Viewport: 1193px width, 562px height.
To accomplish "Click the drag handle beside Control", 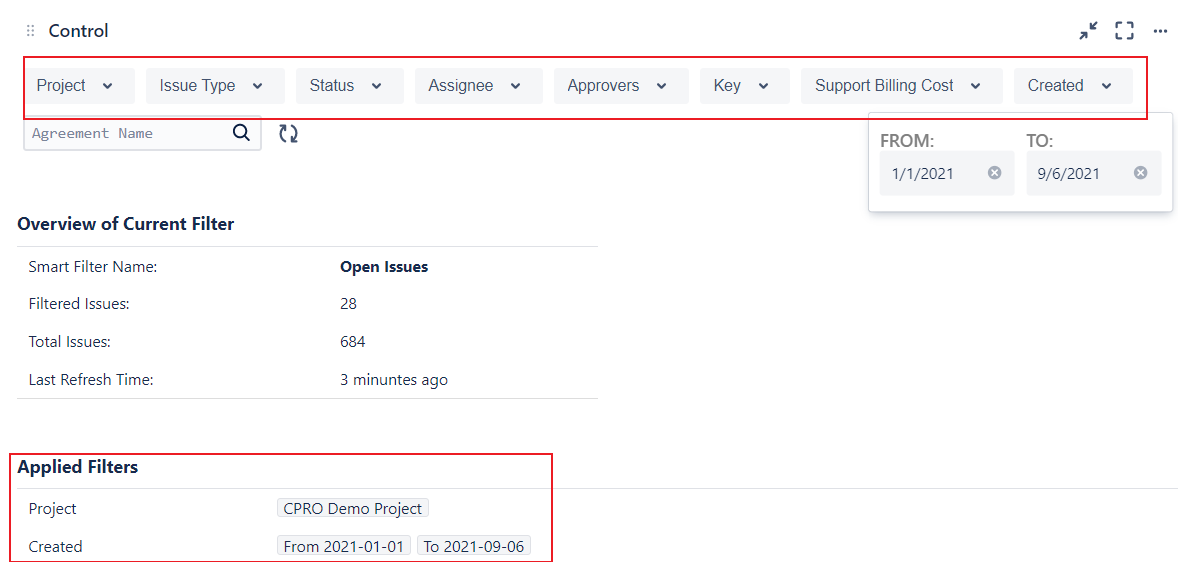I will point(30,31).
